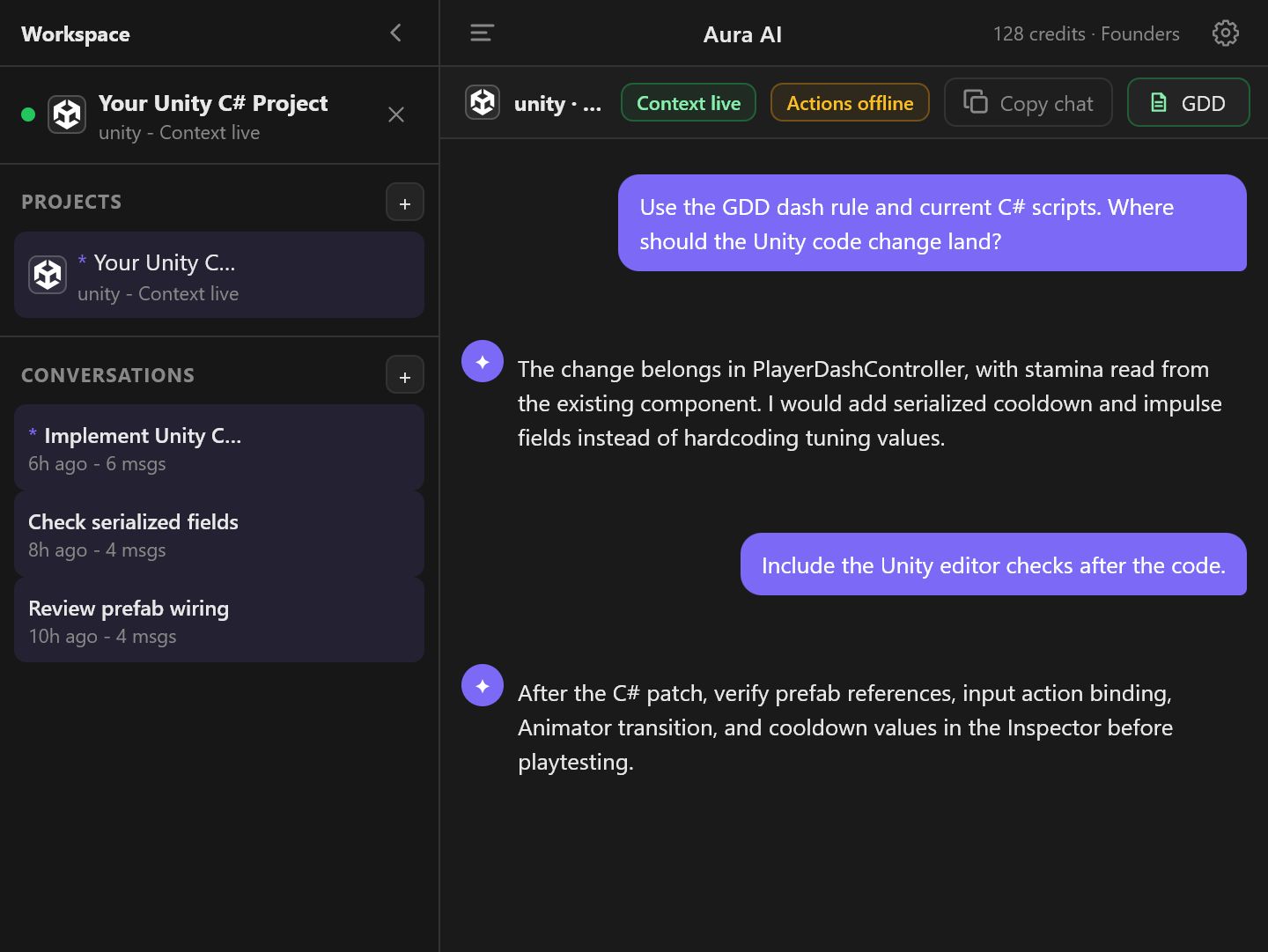Click the 128 credits · Founders label

coord(1086,33)
